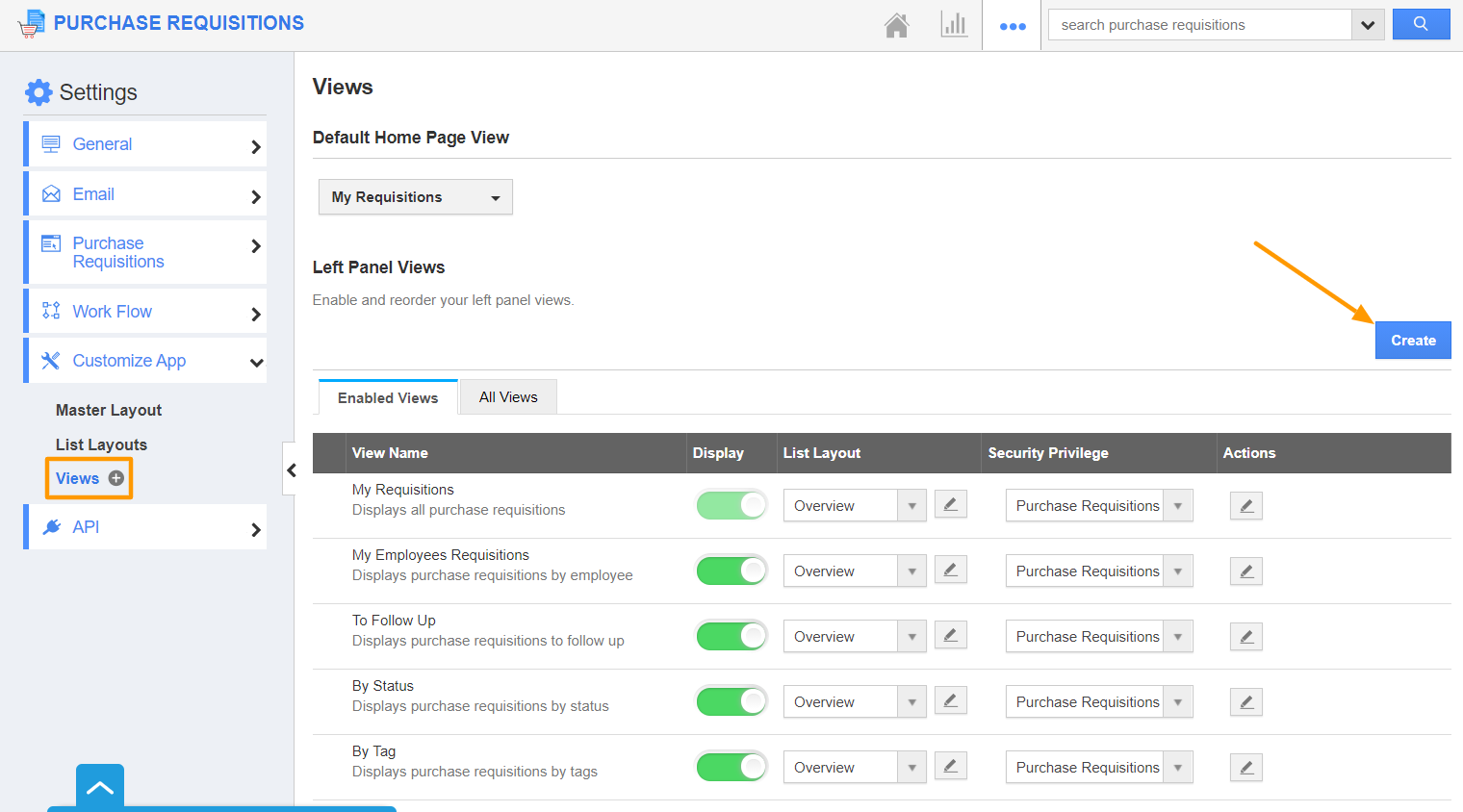Collapse the left settings panel arrow
1463x812 pixels.
pyautogui.click(x=291, y=469)
